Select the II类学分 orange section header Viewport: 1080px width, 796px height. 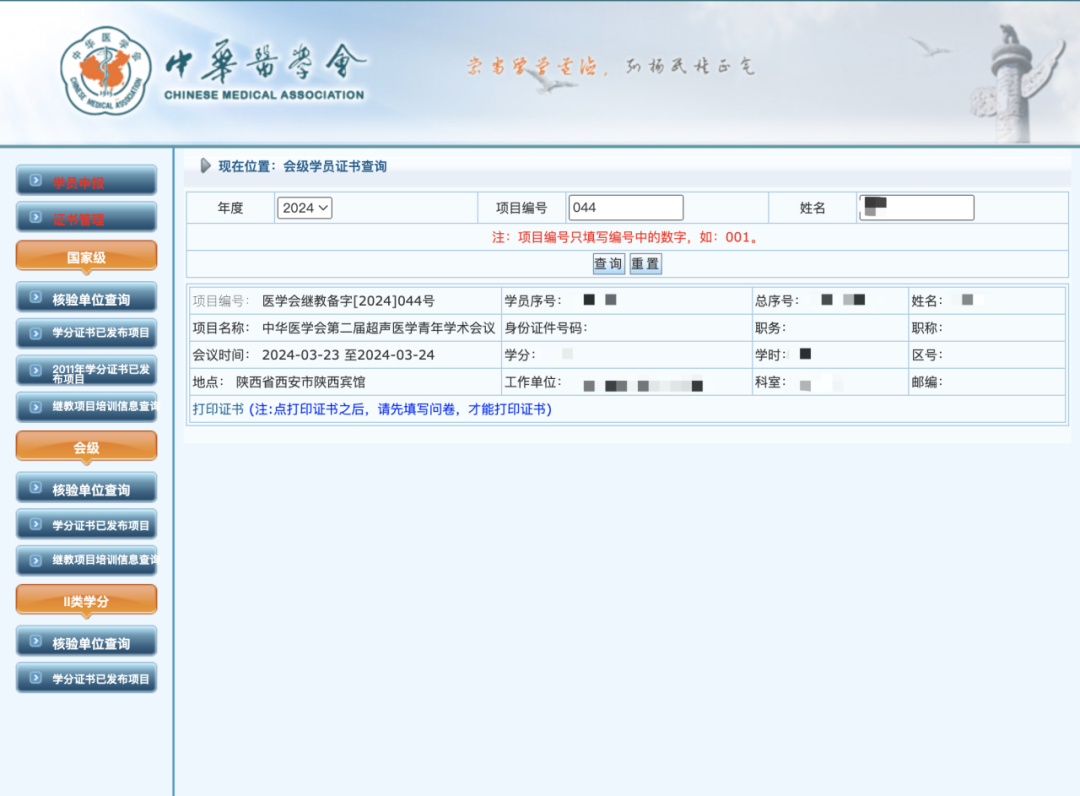coord(87,600)
